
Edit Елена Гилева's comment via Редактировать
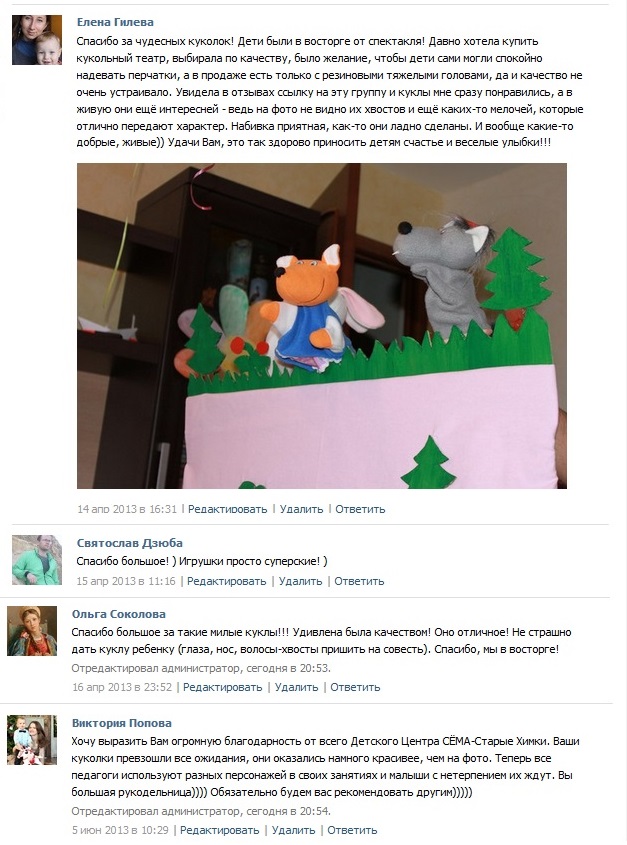(228, 509)
